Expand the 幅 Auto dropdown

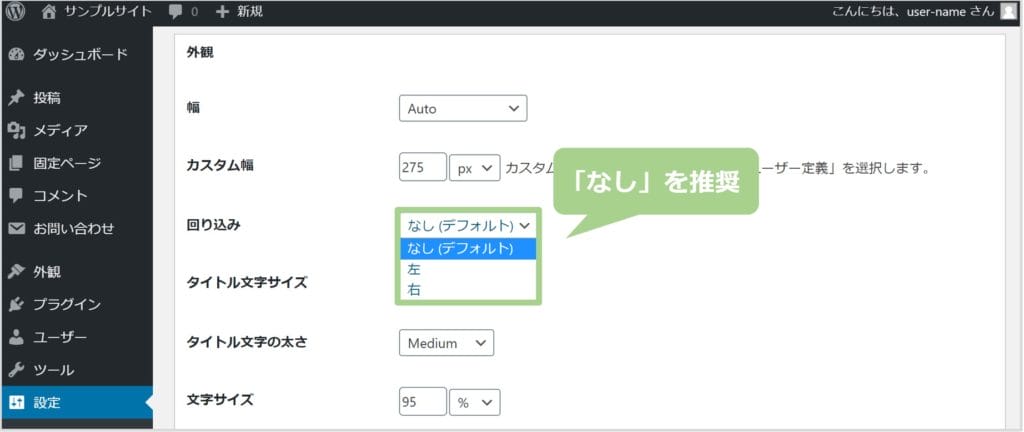tap(462, 108)
